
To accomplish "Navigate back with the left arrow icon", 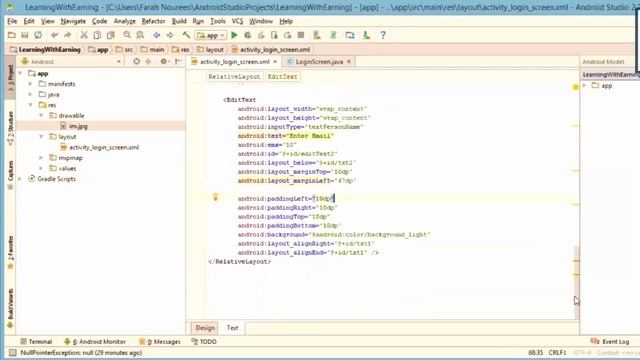I will pyautogui.click(x=156, y=36).
